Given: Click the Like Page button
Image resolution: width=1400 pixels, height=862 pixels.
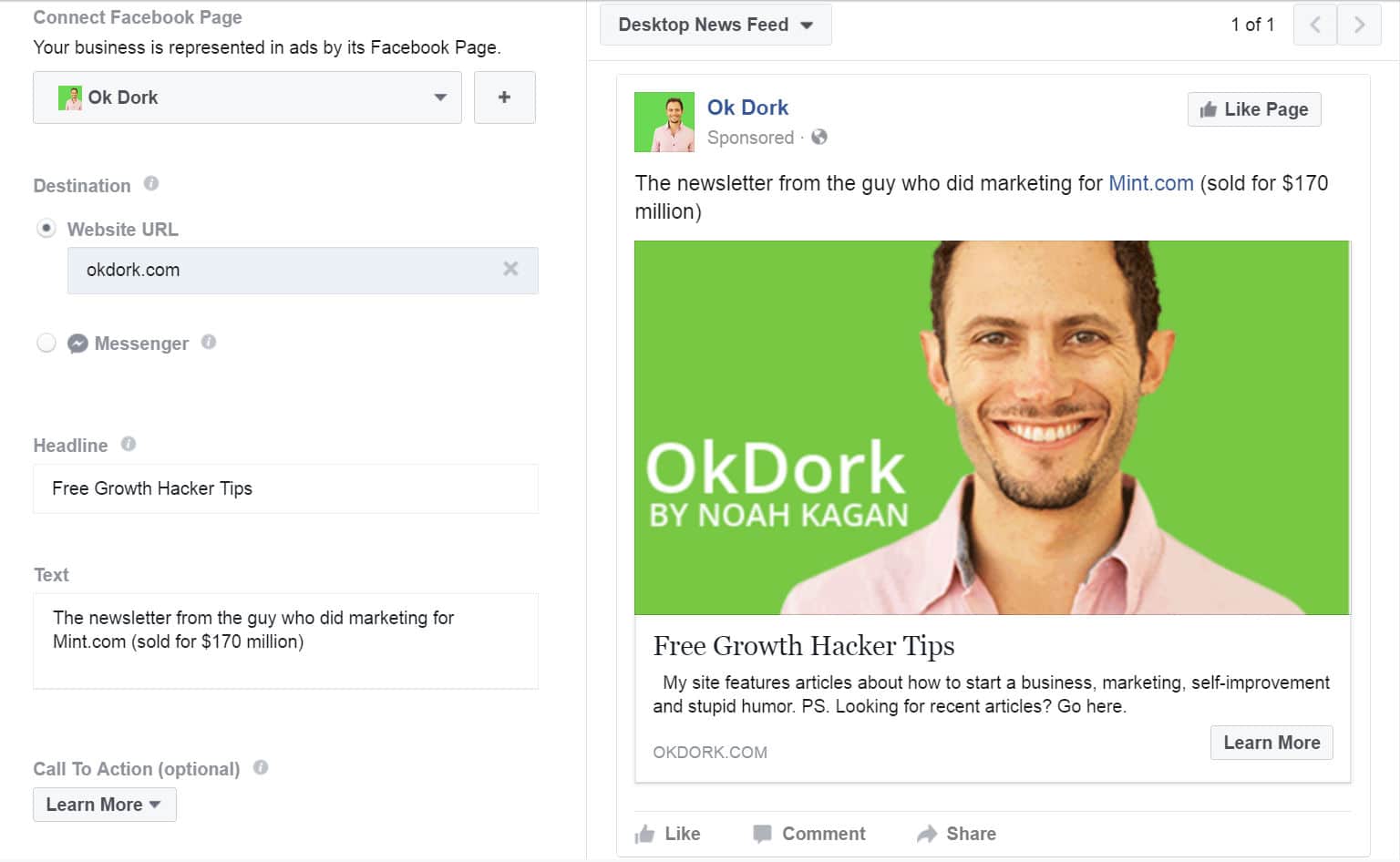Looking at the screenshot, I should pos(1254,109).
